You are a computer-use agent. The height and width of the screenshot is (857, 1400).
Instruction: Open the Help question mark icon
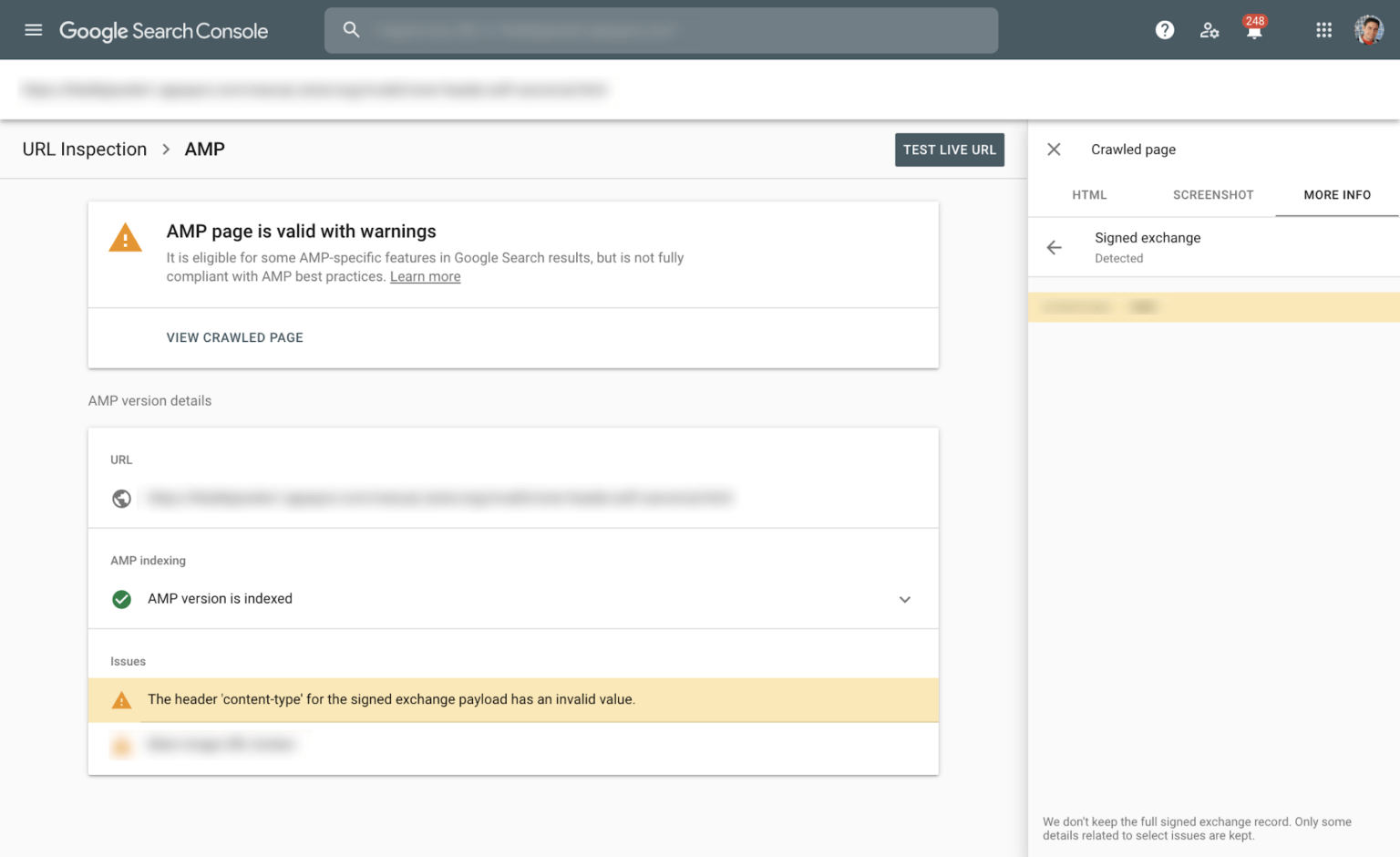(x=1164, y=30)
